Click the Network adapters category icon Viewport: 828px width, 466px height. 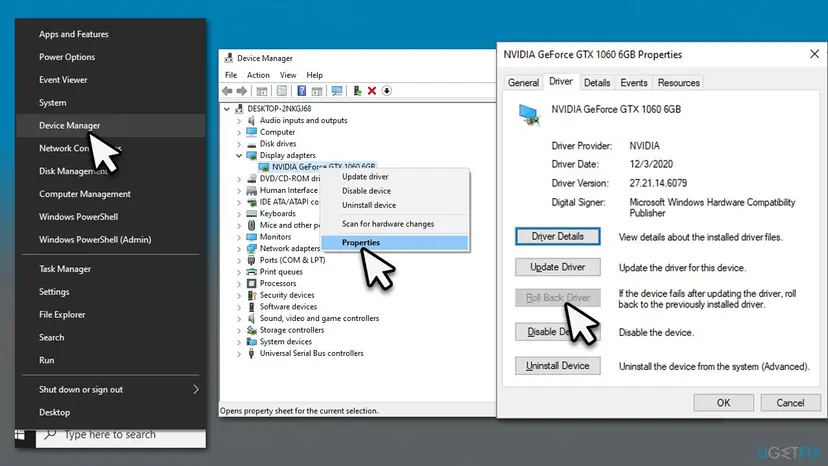251,248
